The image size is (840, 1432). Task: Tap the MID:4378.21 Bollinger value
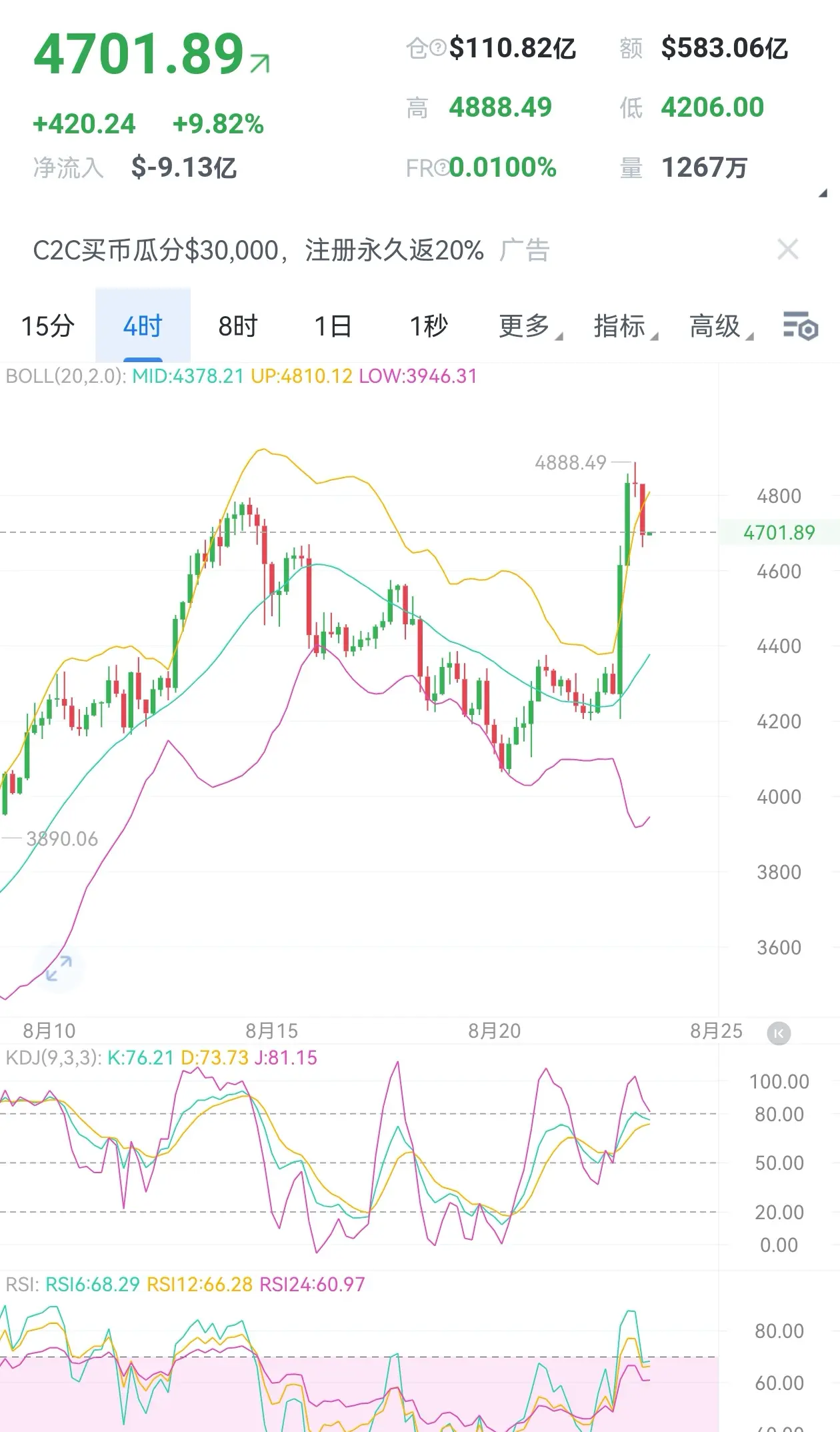coord(188,376)
